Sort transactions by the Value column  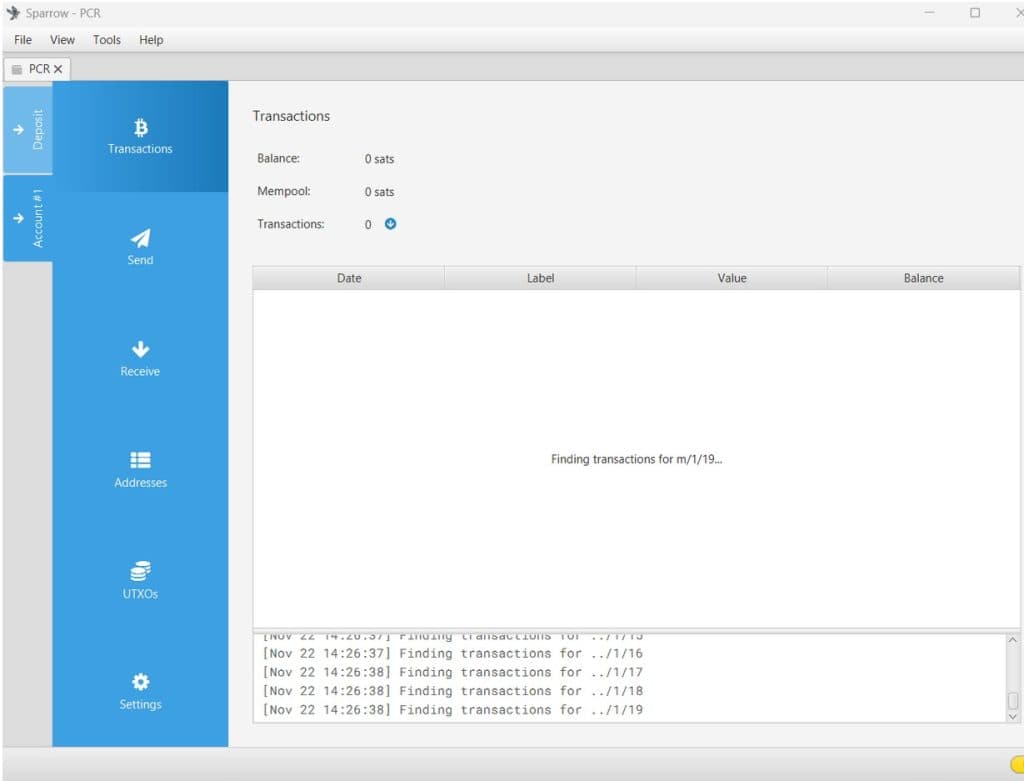731,277
